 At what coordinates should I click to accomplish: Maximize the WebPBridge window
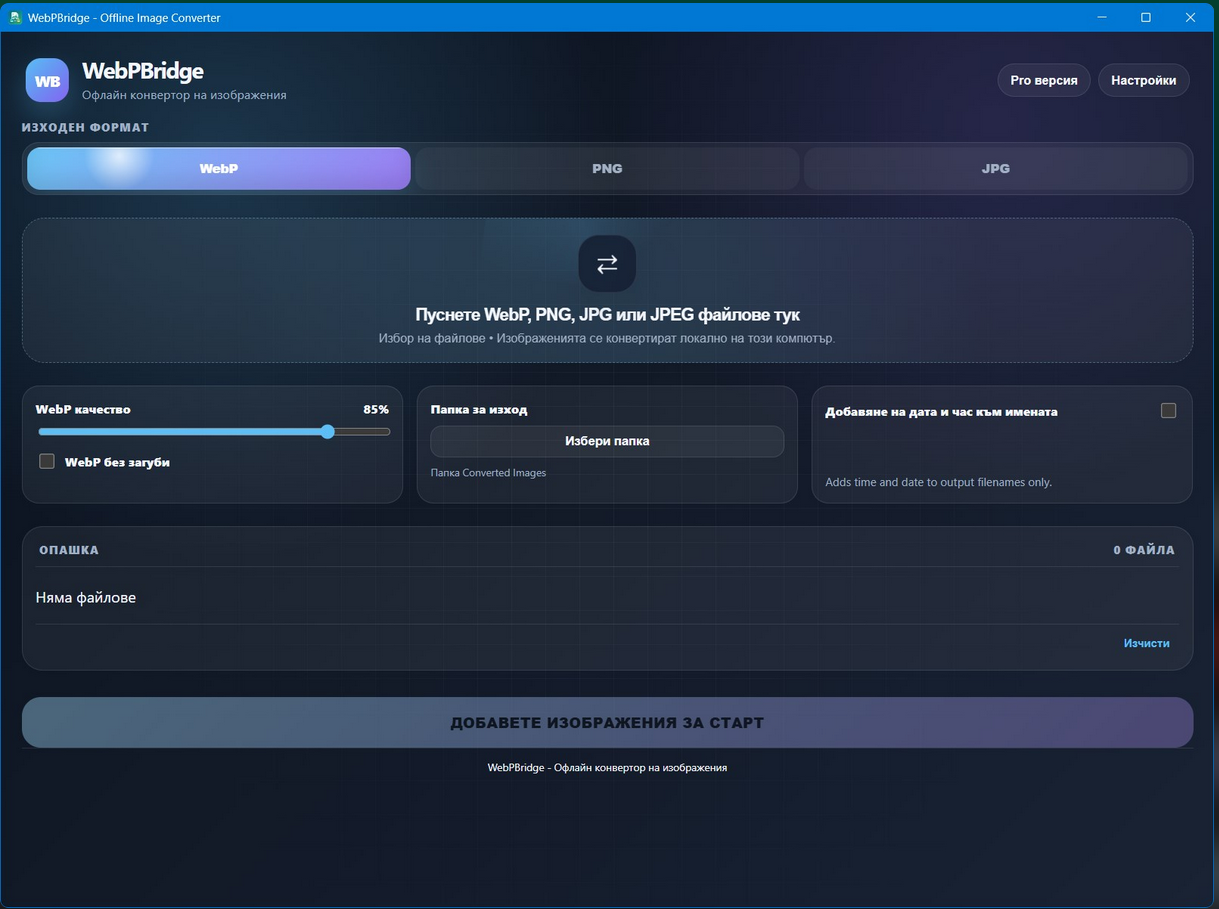pos(1146,17)
